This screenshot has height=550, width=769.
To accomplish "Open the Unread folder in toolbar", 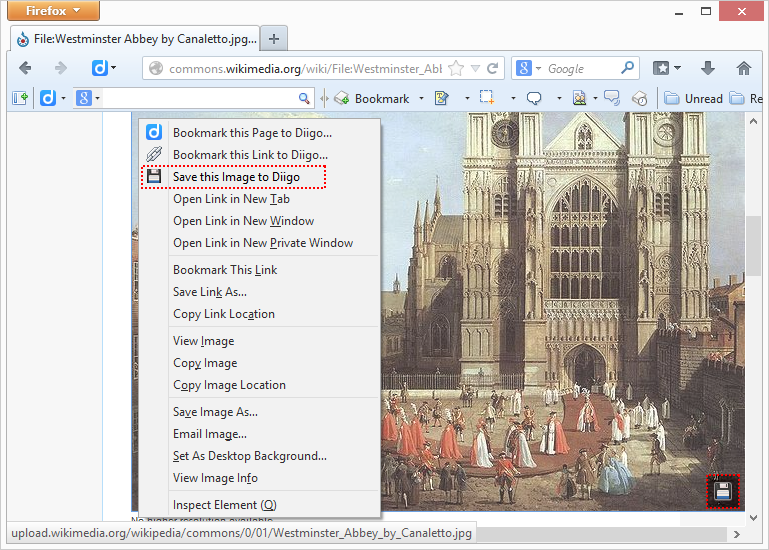I will click(x=693, y=99).
